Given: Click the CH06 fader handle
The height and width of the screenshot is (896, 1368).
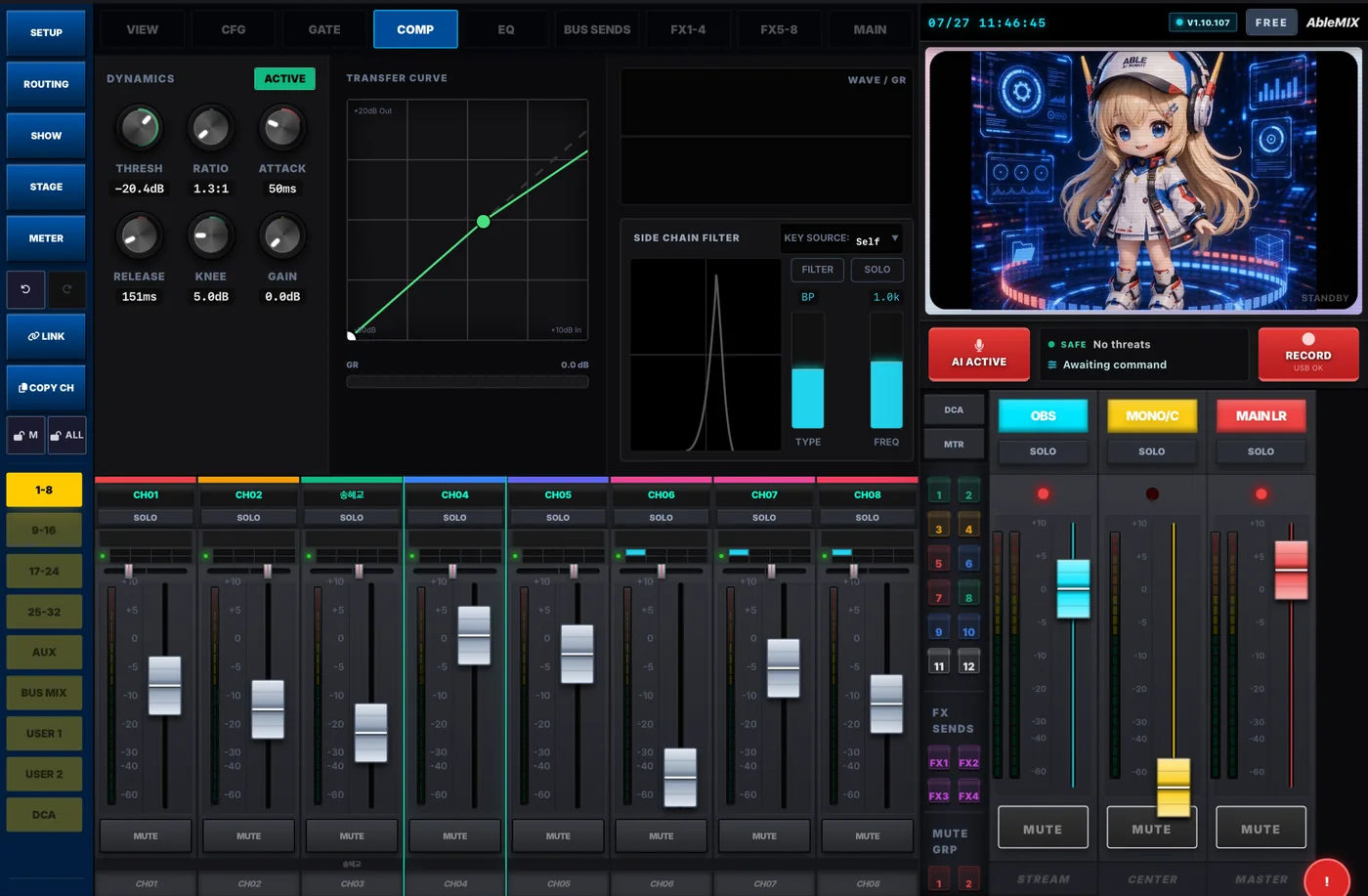Looking at the screenshot, I should [x=680, y=777].
